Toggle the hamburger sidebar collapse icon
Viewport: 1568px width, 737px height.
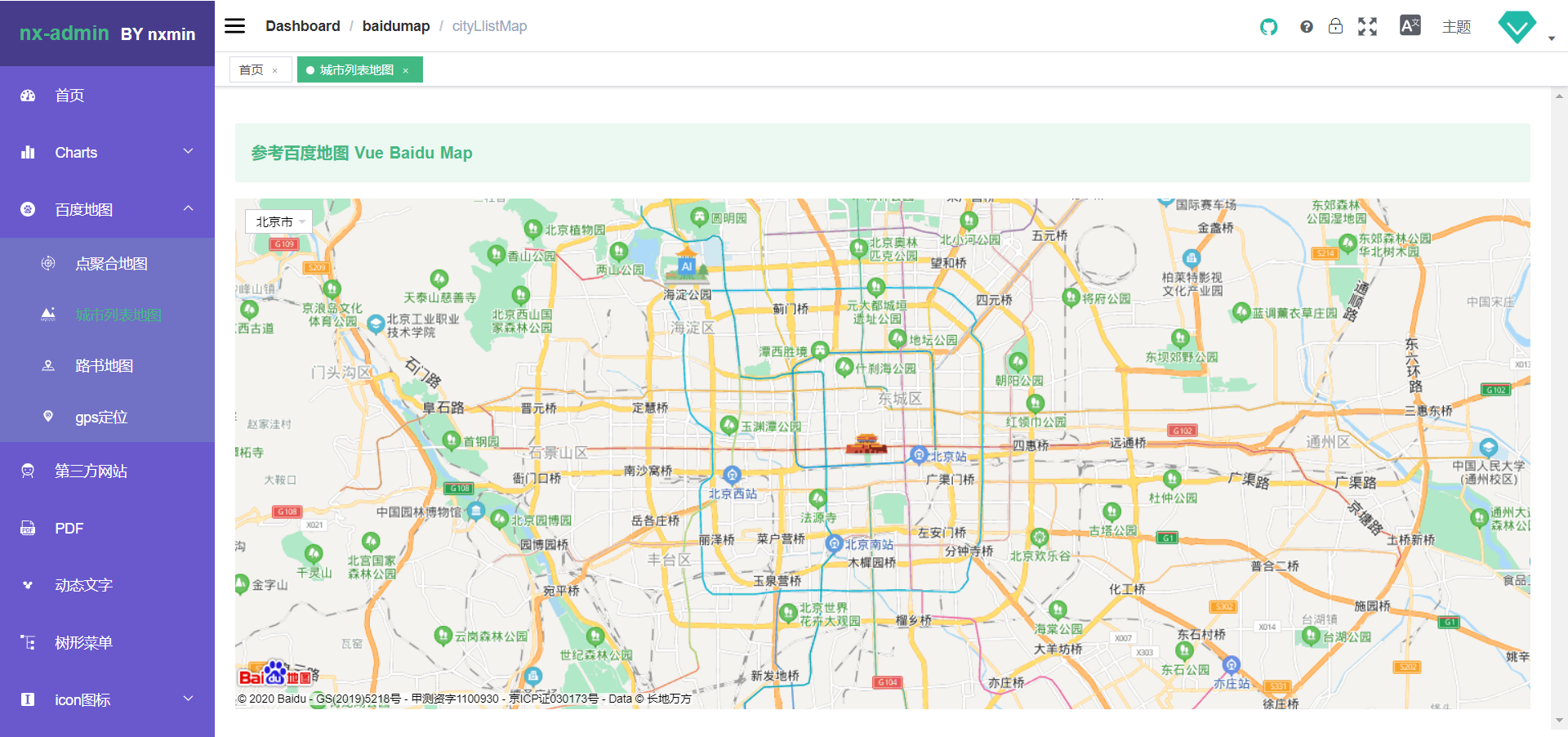(235, 26)
